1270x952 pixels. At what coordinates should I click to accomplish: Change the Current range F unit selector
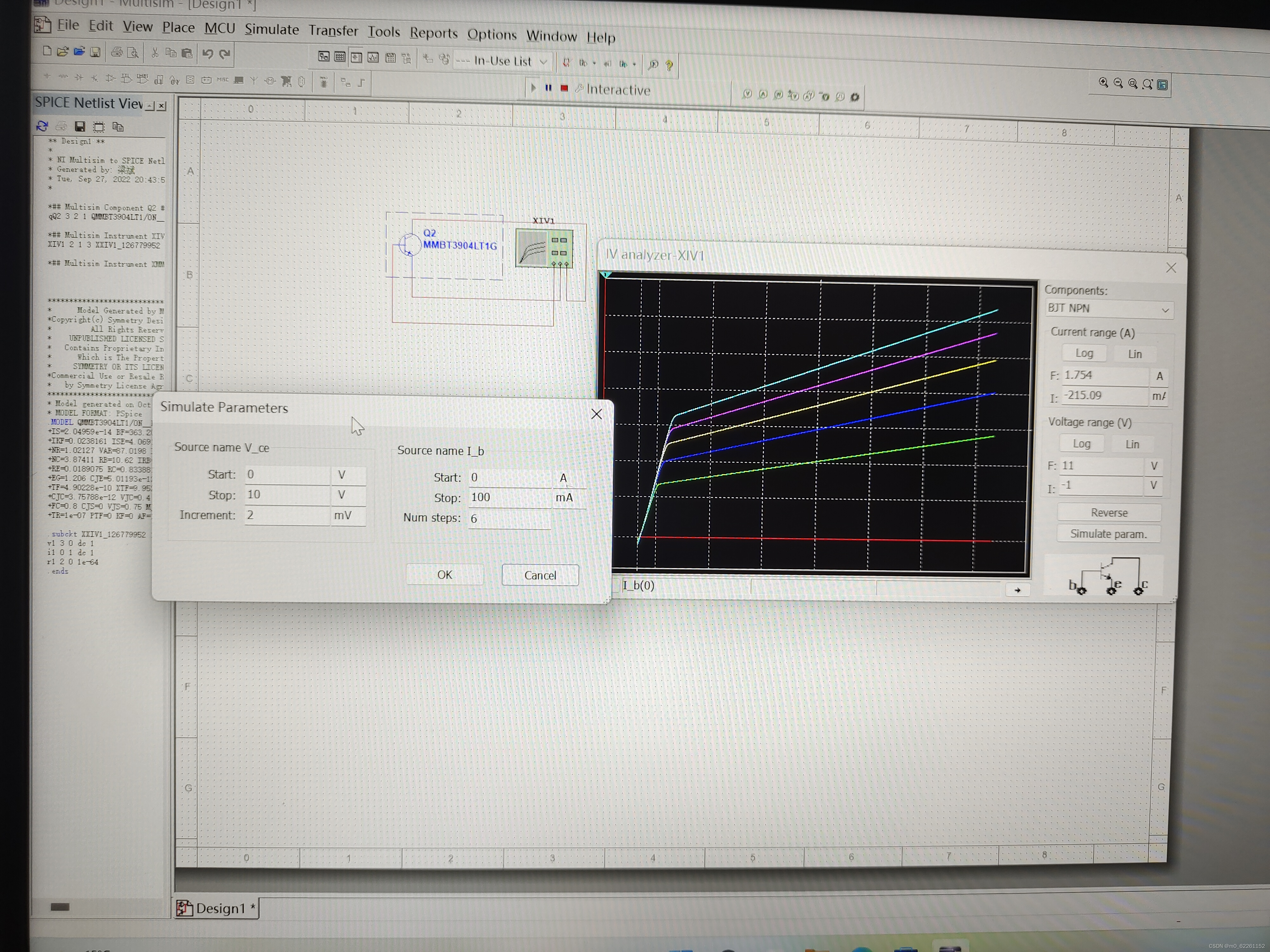(1159, 376)
